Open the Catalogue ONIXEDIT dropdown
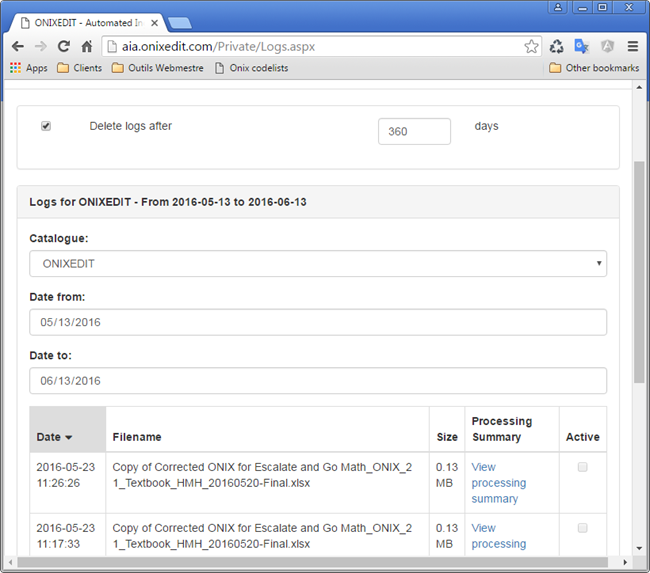The height and width of the screenshot is (573, 650). coord(318,263)
